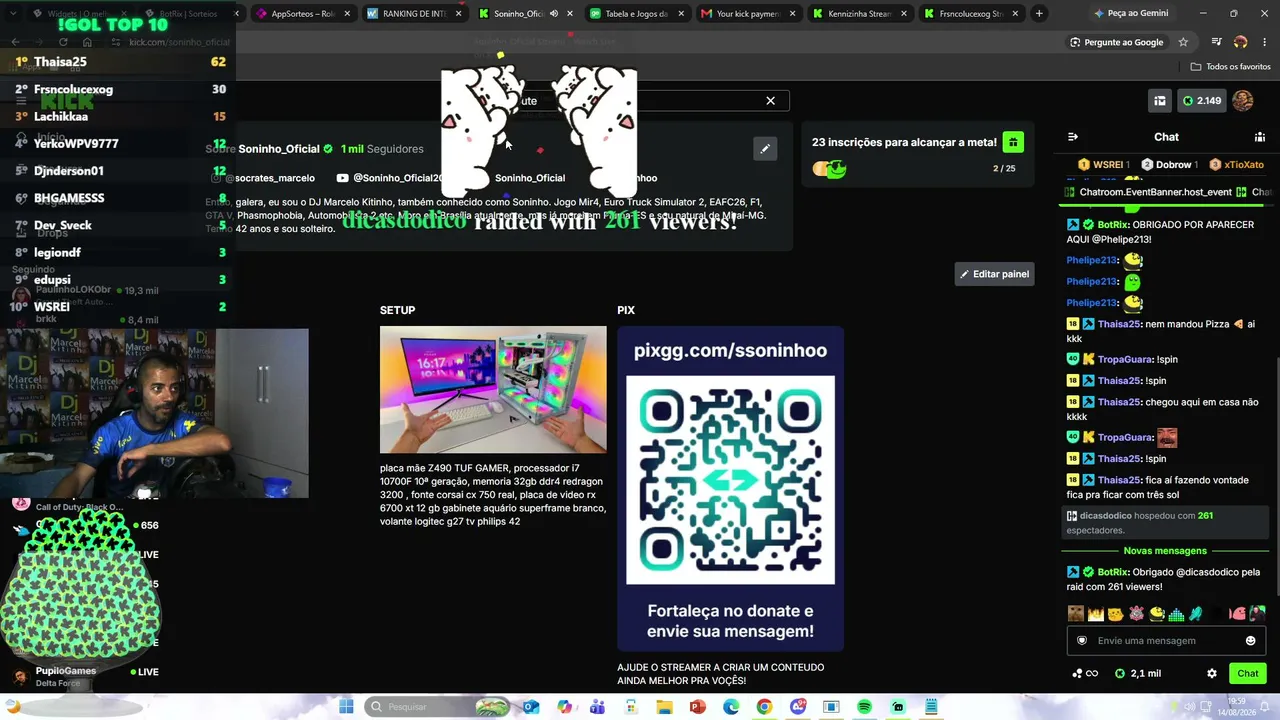The width and height of the screenshot is (1280, 720).
Task: Switch to the Tabela e Jogos browser tab
Action: [x=637, y=14]
